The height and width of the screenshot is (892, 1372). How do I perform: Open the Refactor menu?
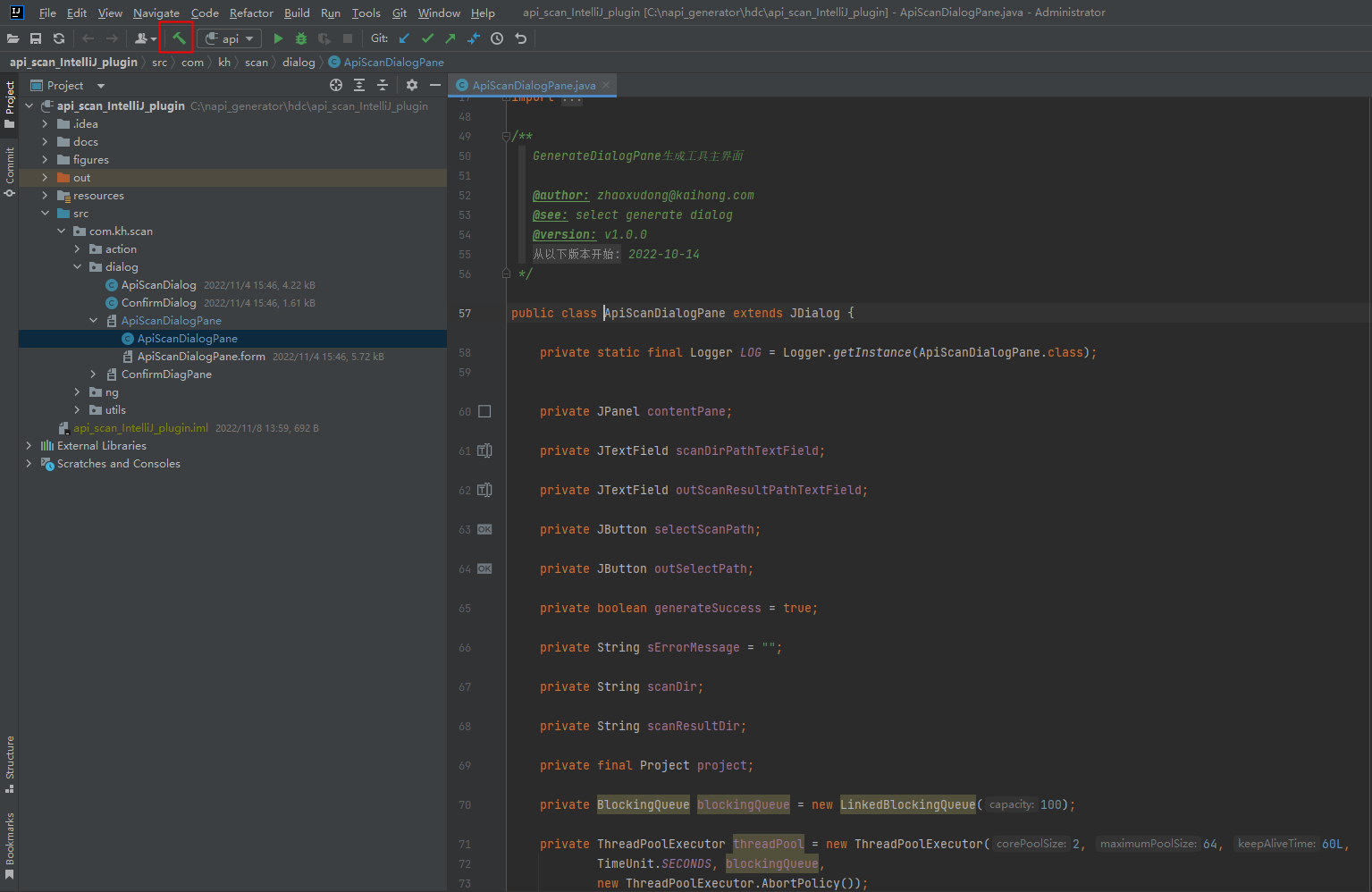tap(251, 13)
